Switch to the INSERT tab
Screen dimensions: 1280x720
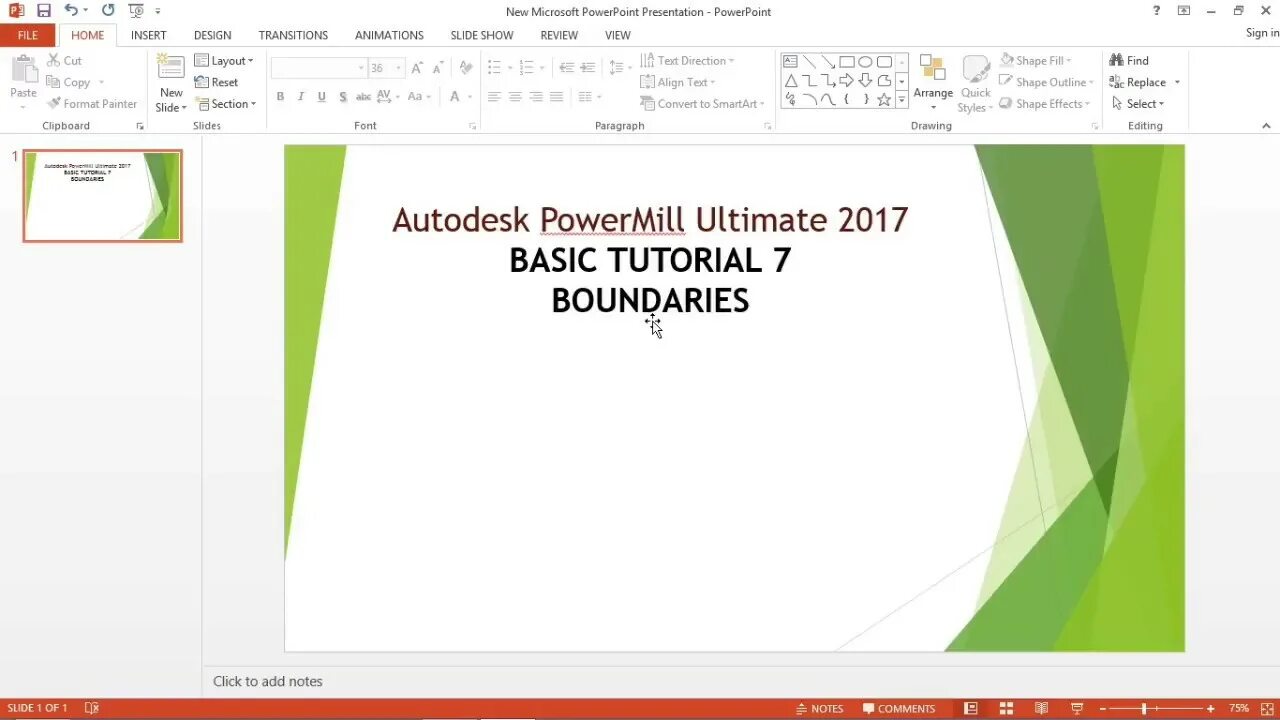pos(149,35)
